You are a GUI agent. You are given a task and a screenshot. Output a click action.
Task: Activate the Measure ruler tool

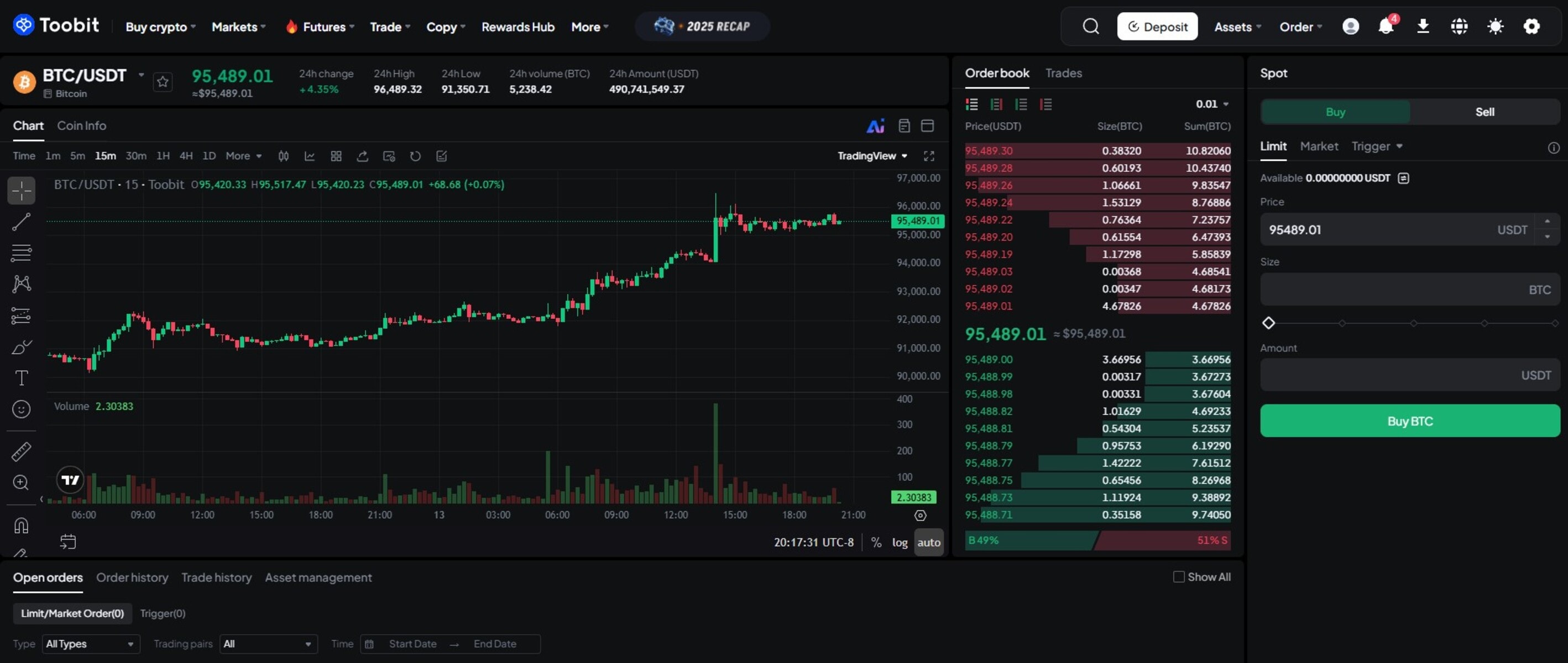click(x=22, y=451)
